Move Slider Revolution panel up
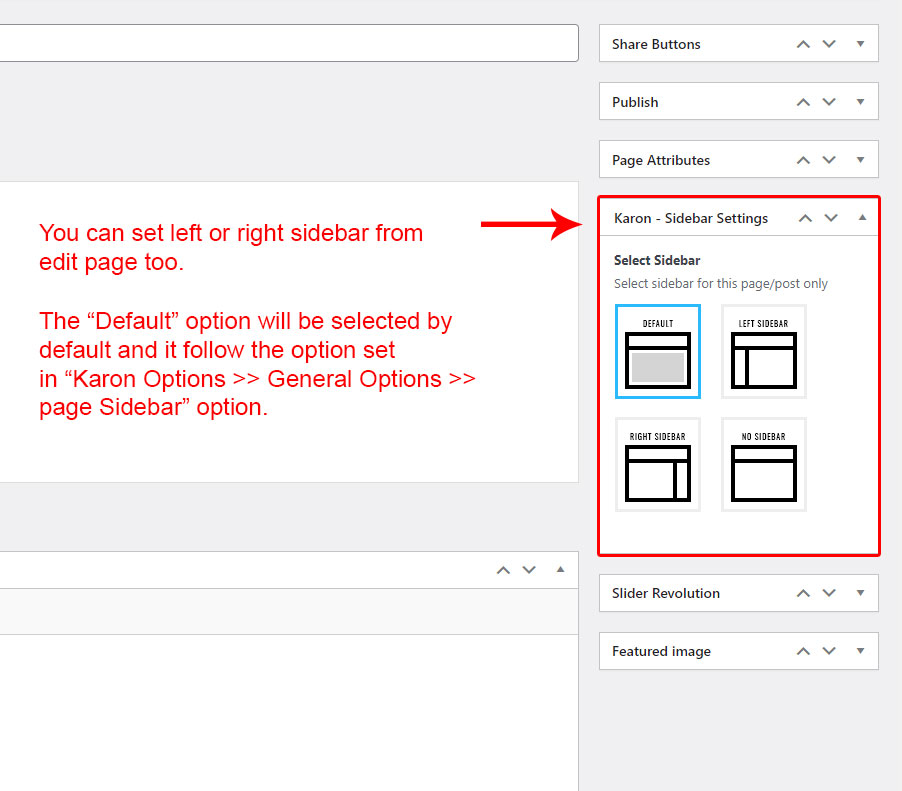 point(803,593)
